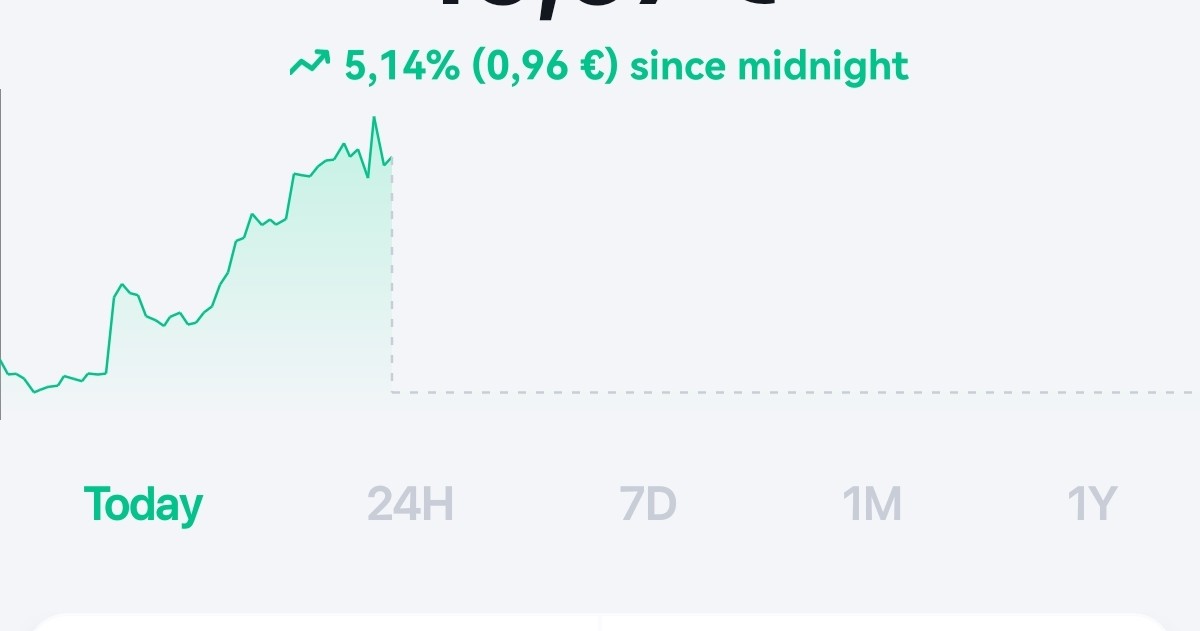Select the Today time range tab
1200x631 pixels.
click(x=143, y=505)
